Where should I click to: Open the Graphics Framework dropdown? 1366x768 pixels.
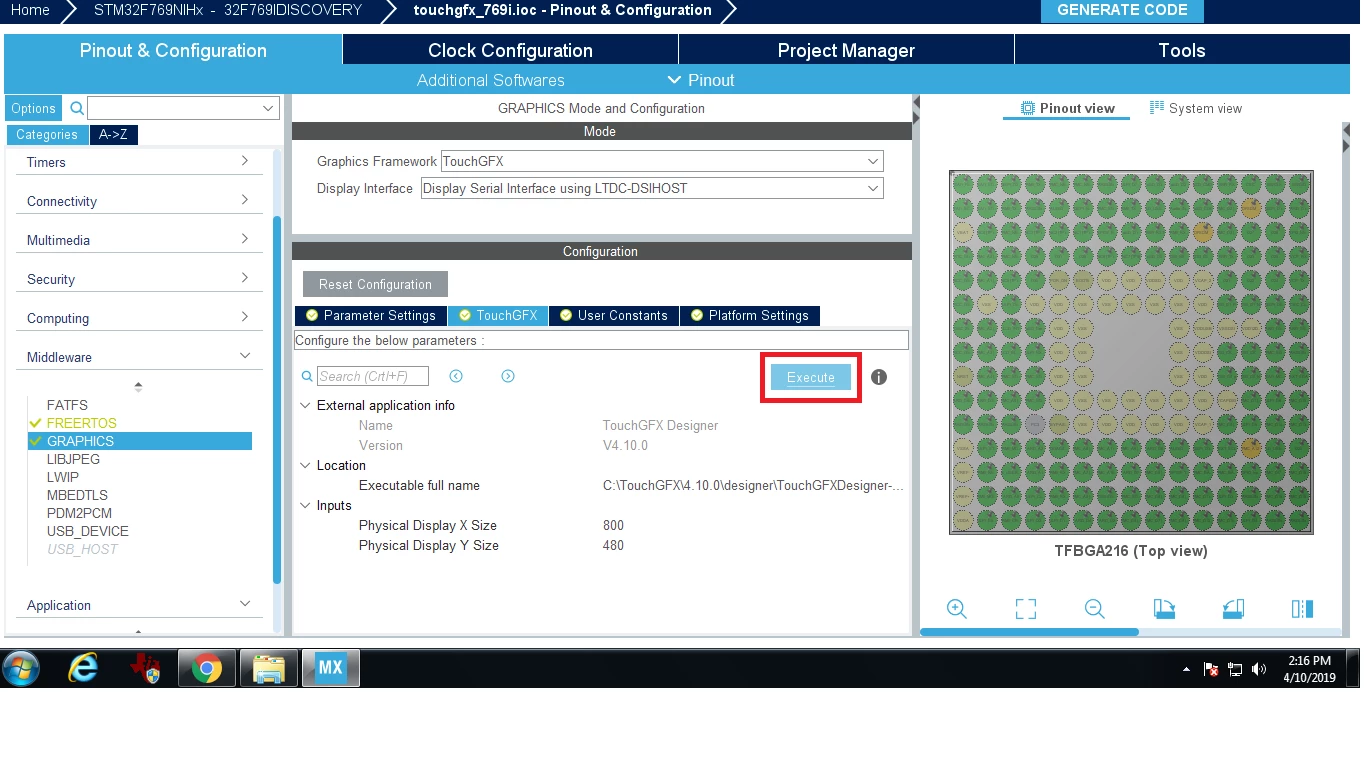(x=662, y=161)
